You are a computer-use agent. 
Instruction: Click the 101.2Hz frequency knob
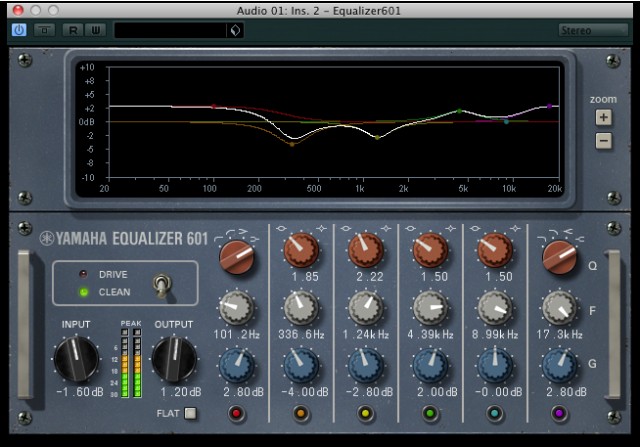pos(237,307)
